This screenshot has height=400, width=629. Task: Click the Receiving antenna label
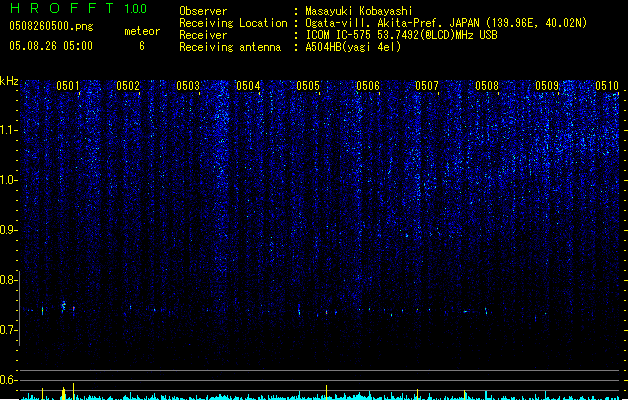pyautogui.click(x=230, y=47)
